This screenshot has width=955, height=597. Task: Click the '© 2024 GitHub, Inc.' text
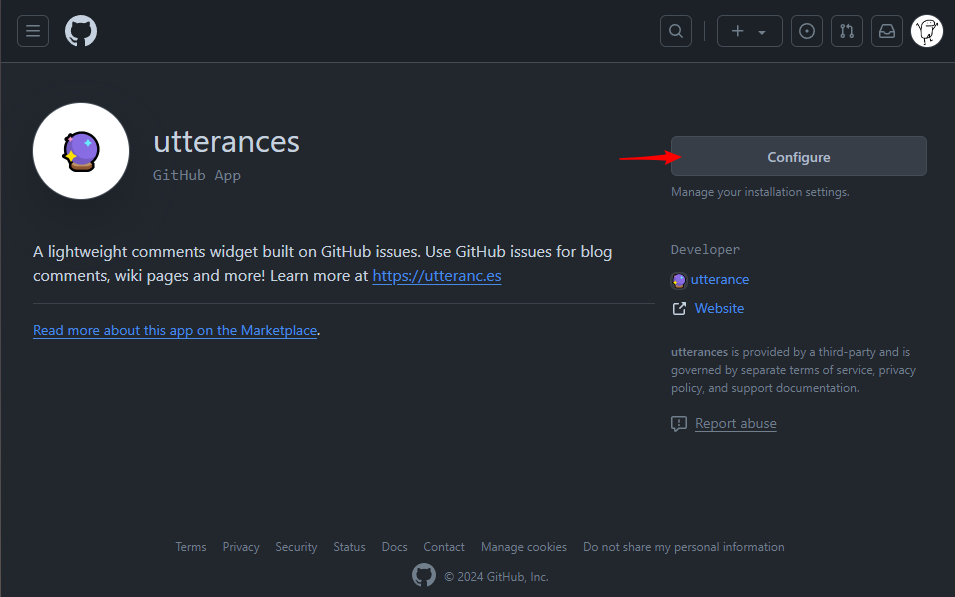pos(496,577)
